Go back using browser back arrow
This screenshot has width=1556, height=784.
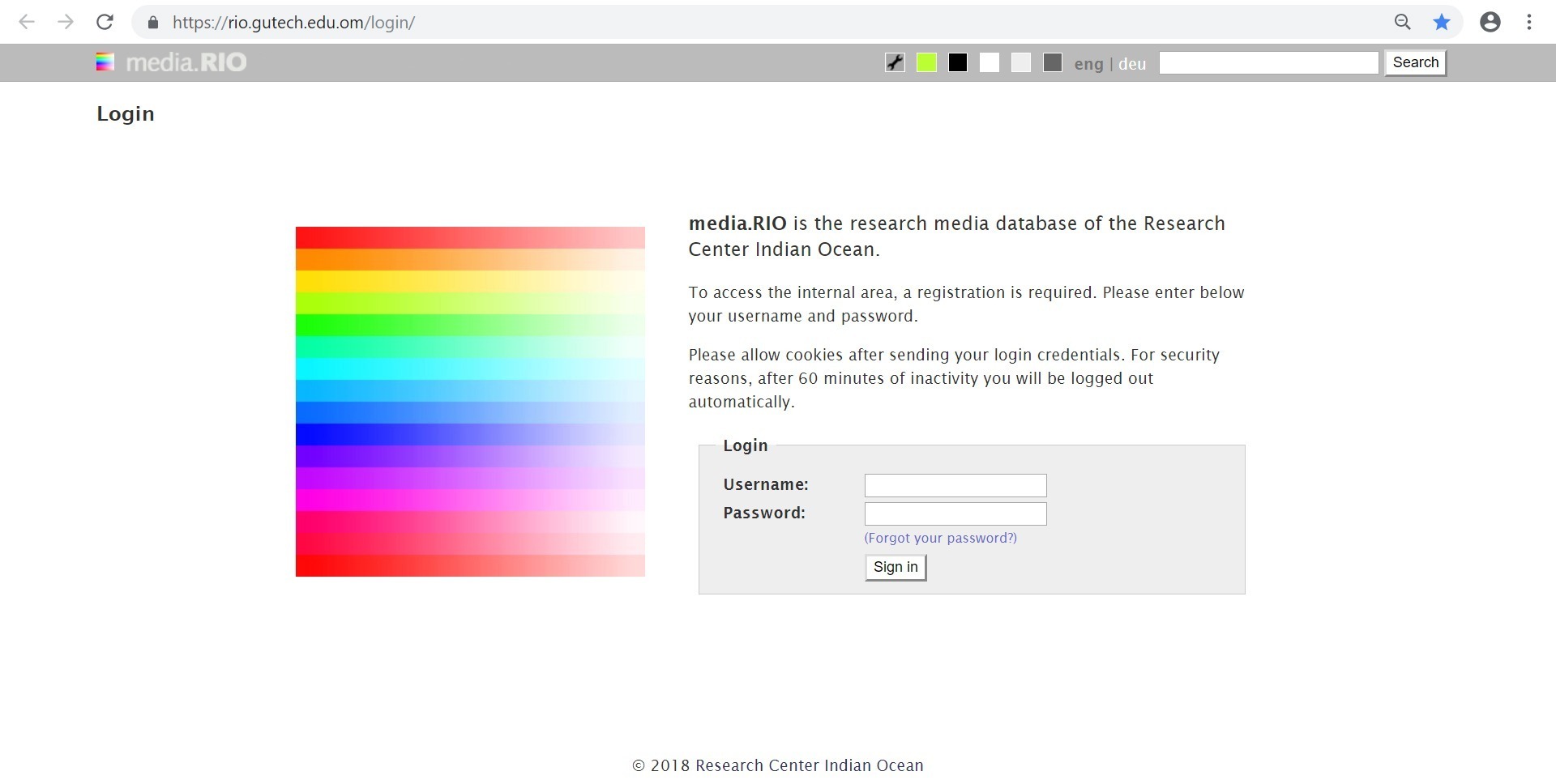[27, 22]
